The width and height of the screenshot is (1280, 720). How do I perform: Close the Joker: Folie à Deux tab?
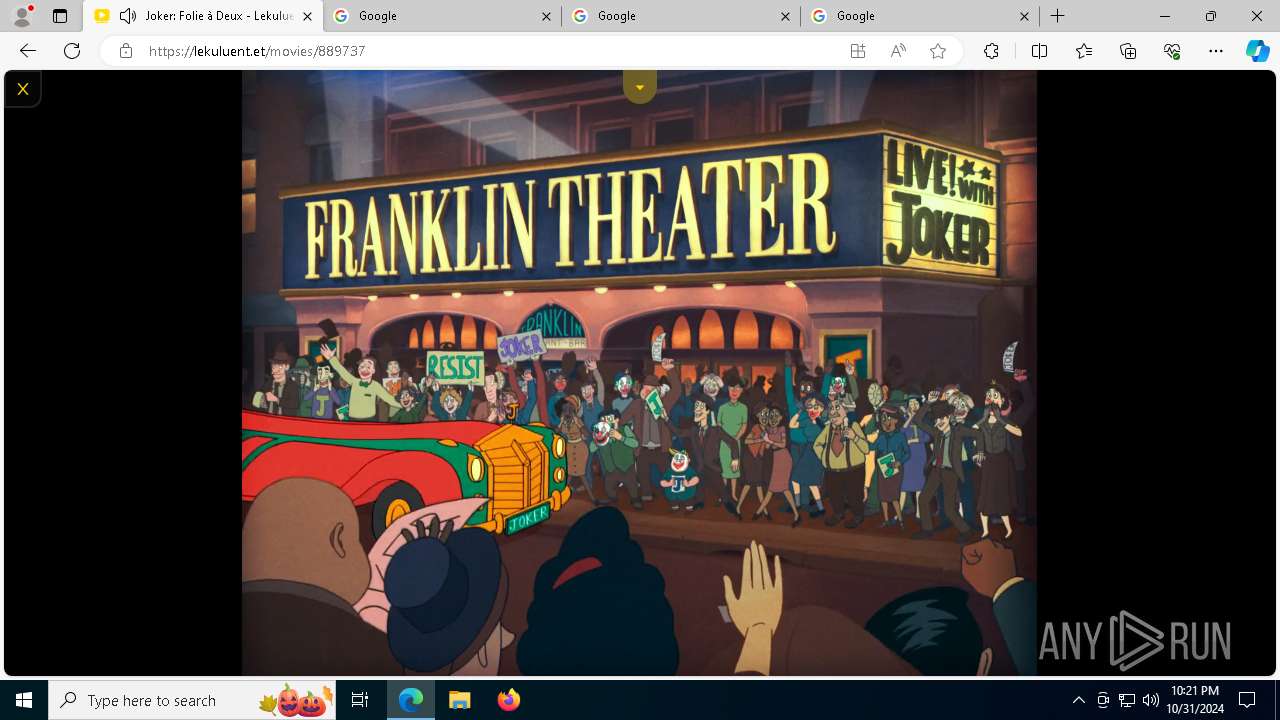(x=307, y=16)
